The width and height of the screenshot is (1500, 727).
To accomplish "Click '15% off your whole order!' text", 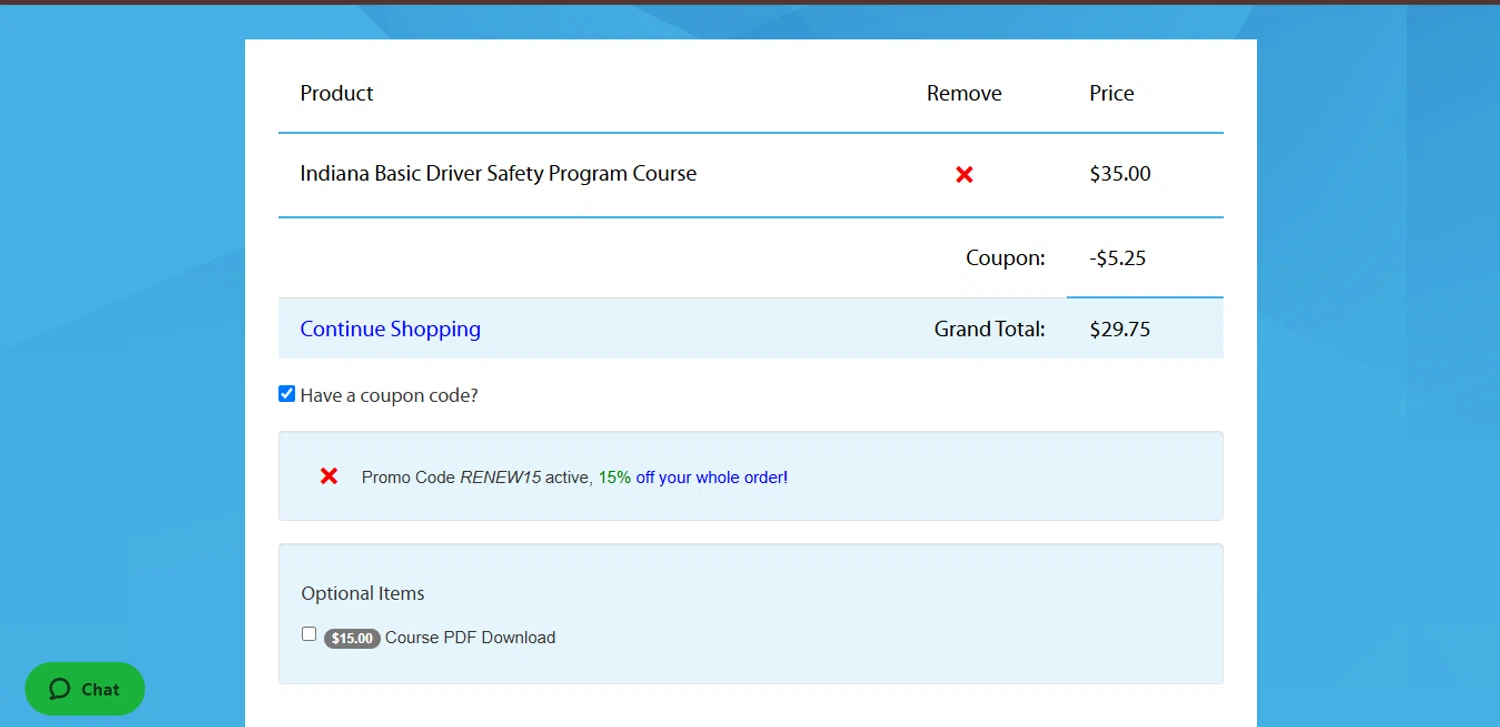I will point(693,478).
